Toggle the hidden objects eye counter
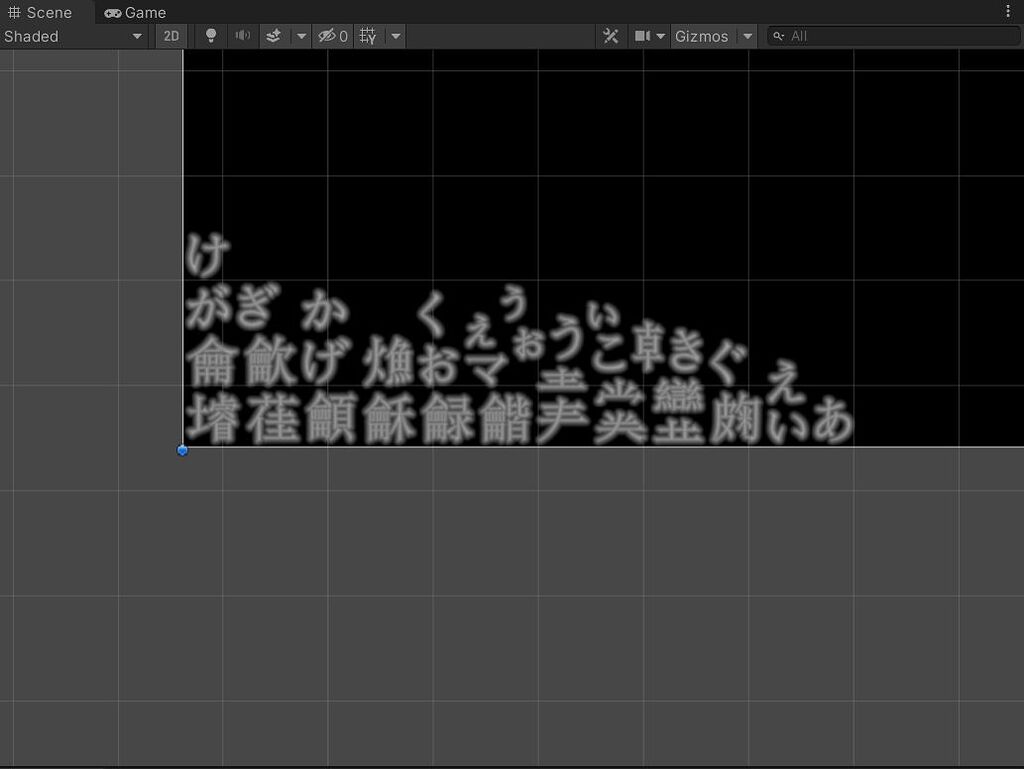This screenshot has width=1024, height=769. [x=332, y=36]
